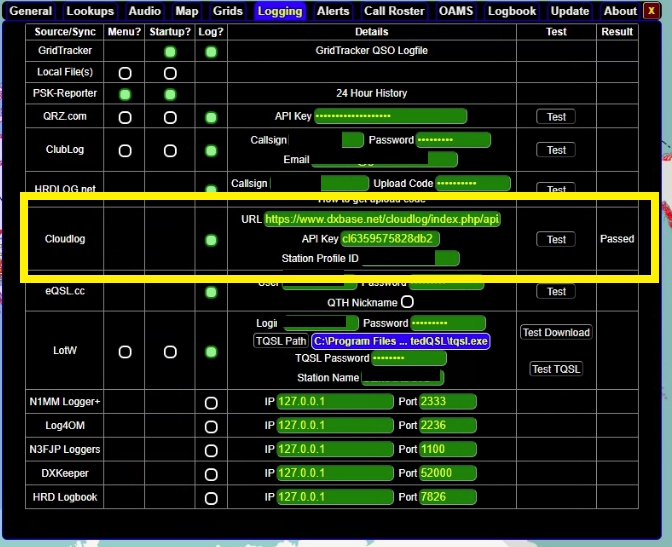672x547 pixels.
Task: Go to the Logbook tab
Action: 512,11
